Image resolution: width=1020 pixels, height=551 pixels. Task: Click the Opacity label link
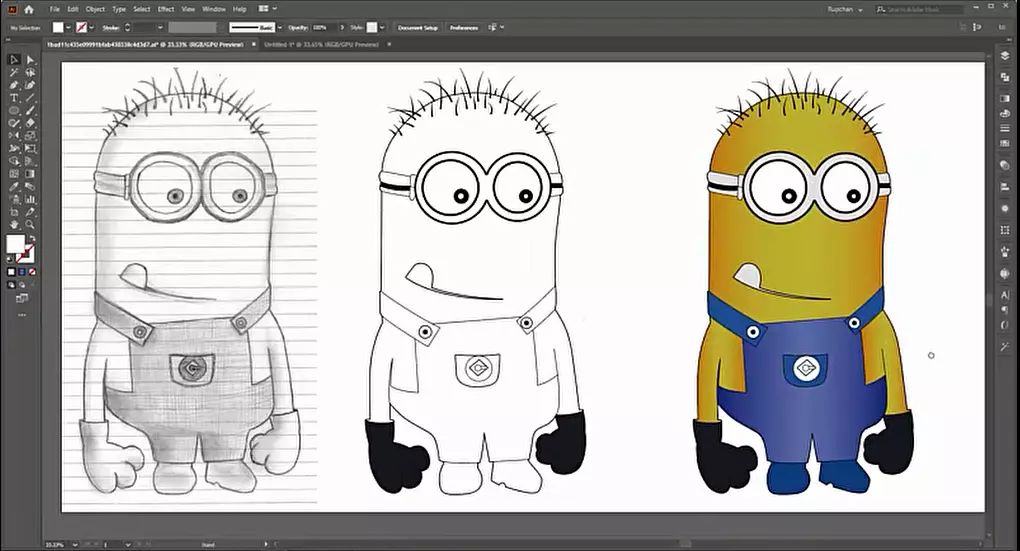(x=298, y=27)
